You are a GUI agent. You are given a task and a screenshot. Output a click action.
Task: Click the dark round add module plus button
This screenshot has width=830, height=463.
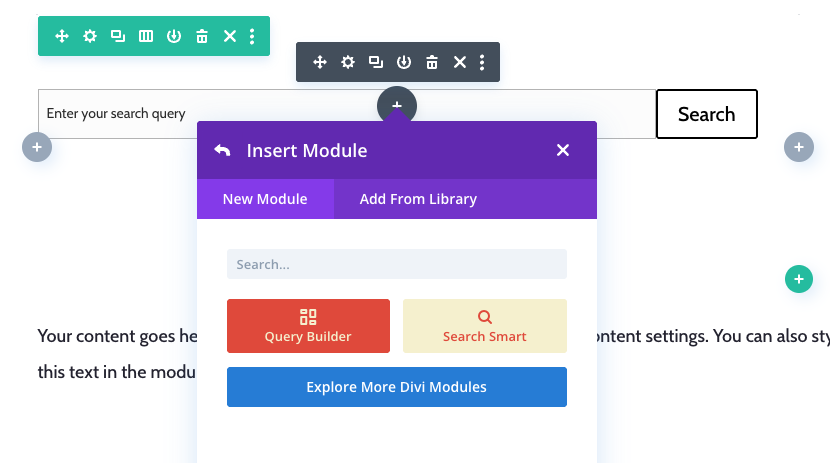coord(397,105)
